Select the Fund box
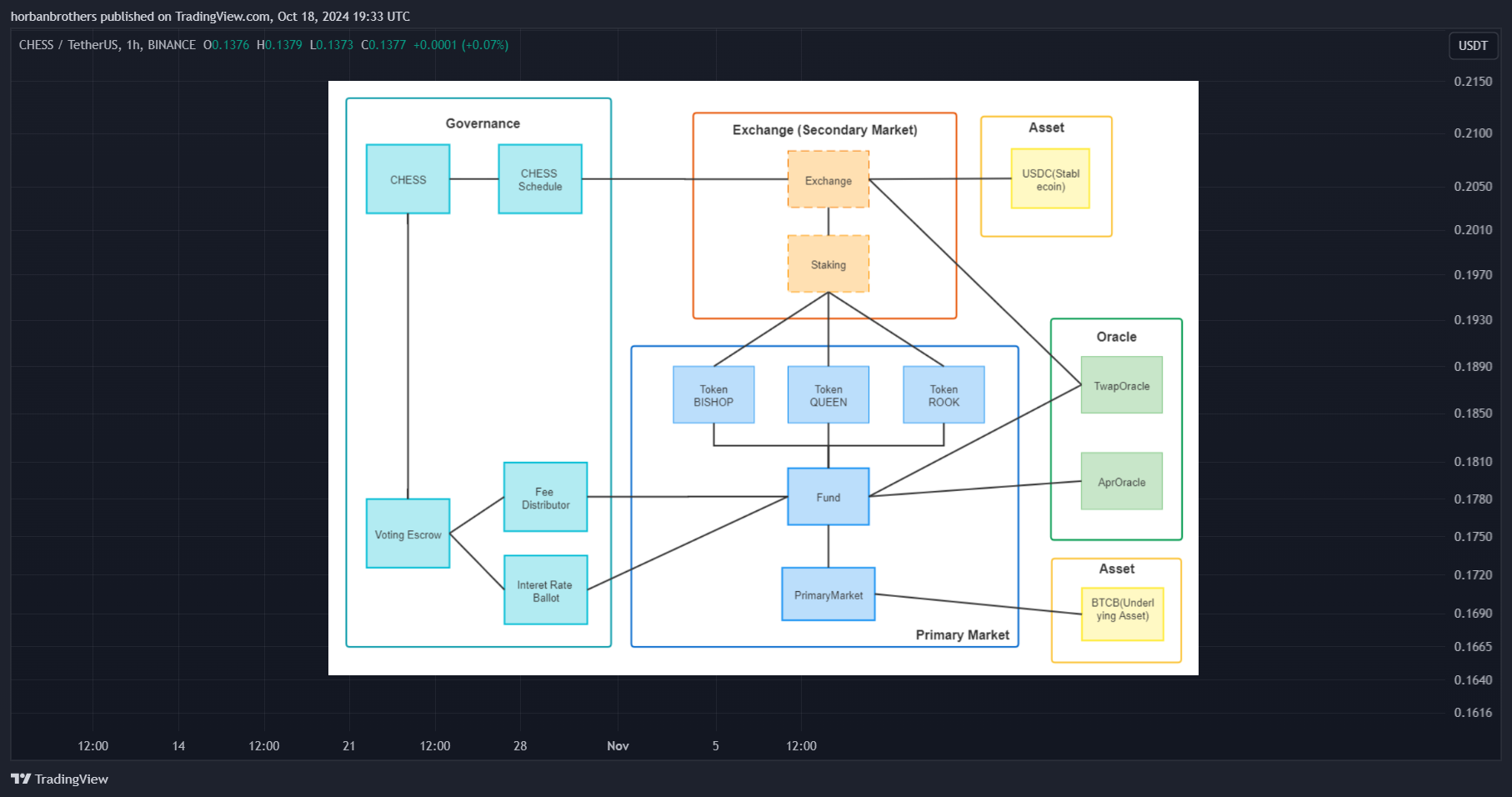 [x=829, y=497]
